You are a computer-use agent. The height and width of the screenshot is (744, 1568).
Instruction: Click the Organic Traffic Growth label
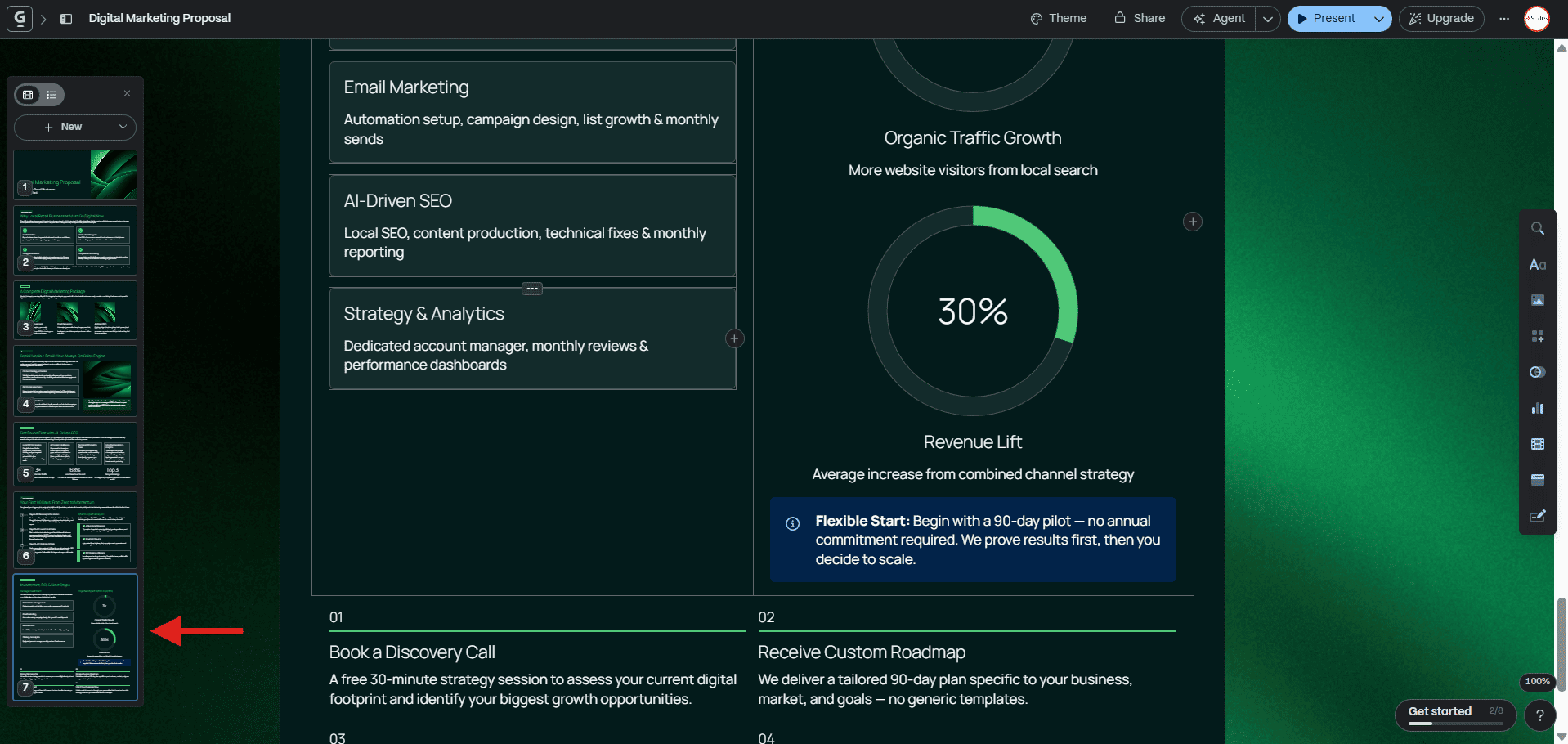tap(973, 138)
